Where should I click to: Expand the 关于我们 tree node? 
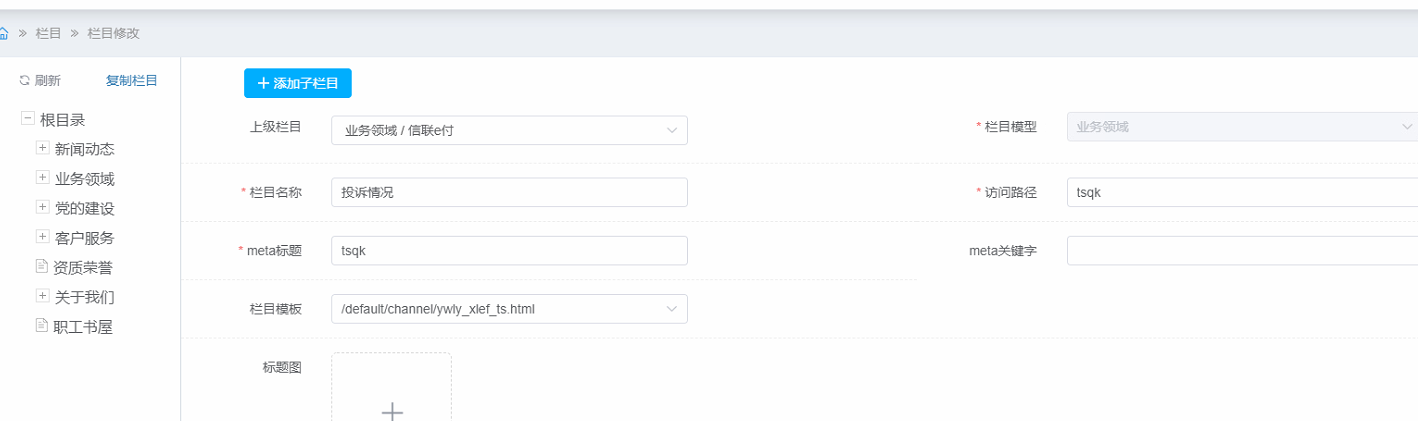pos(42,296)
